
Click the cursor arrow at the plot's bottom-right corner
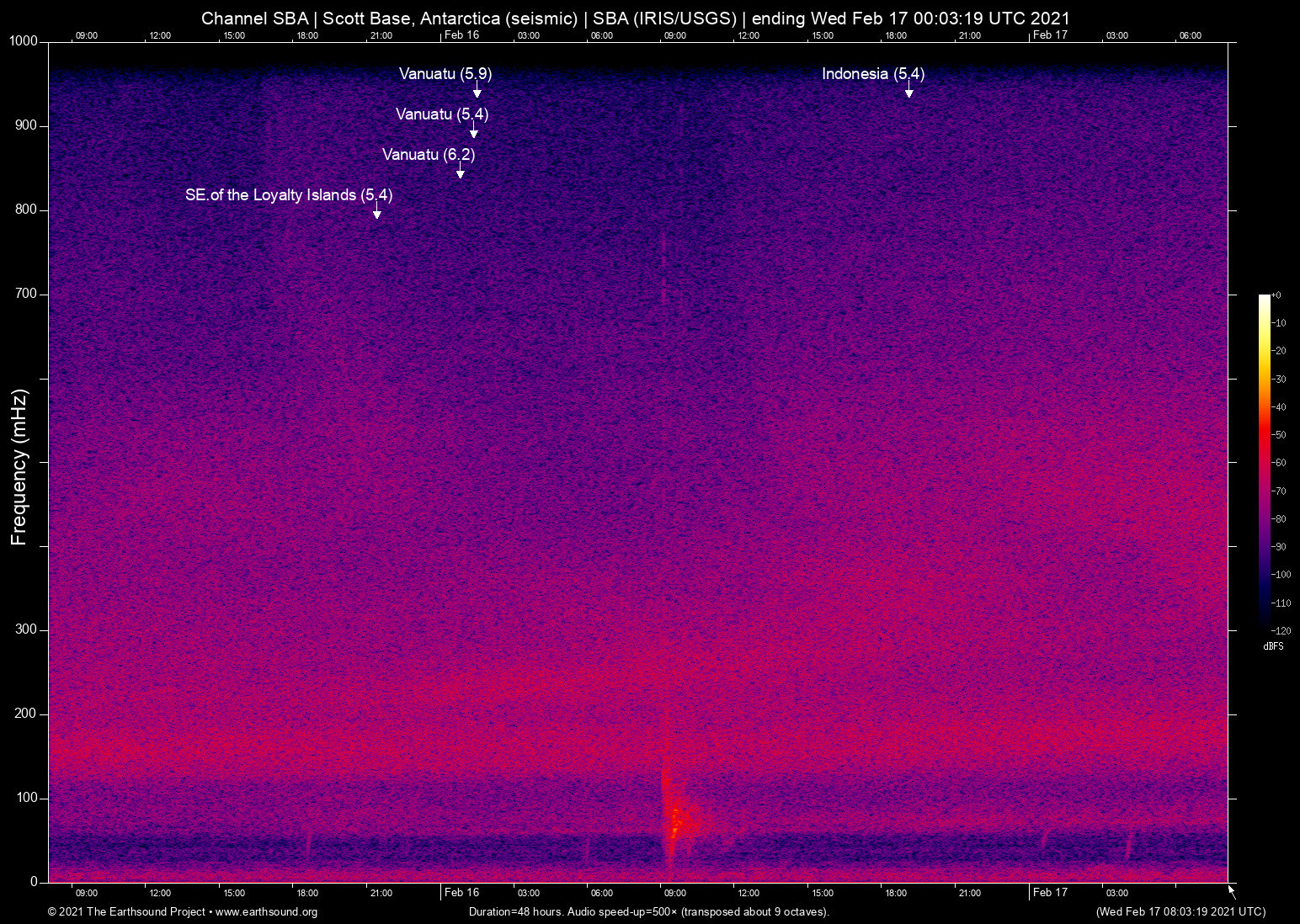[1232, 892]
